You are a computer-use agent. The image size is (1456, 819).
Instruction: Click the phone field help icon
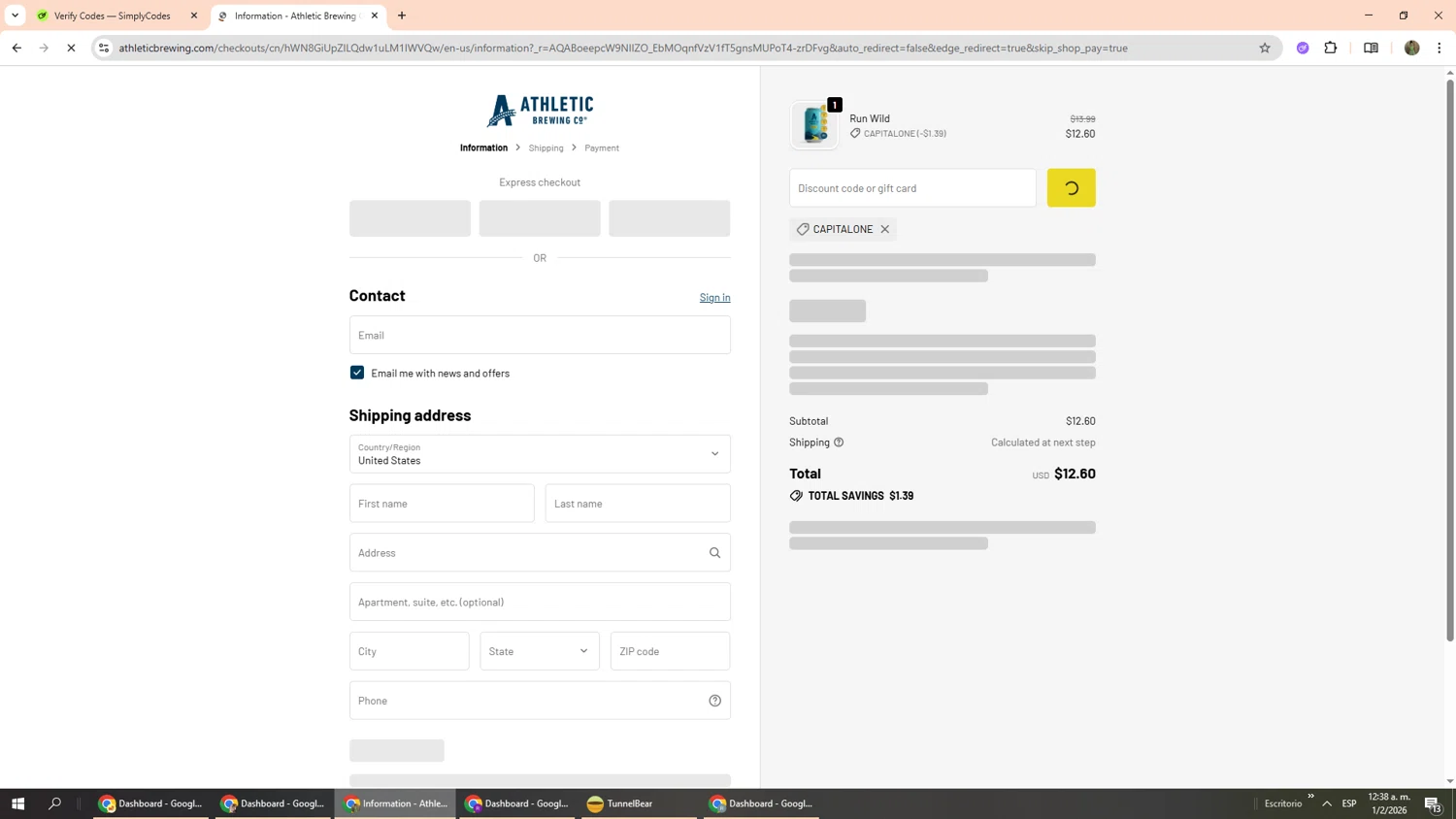pos(715,701)
